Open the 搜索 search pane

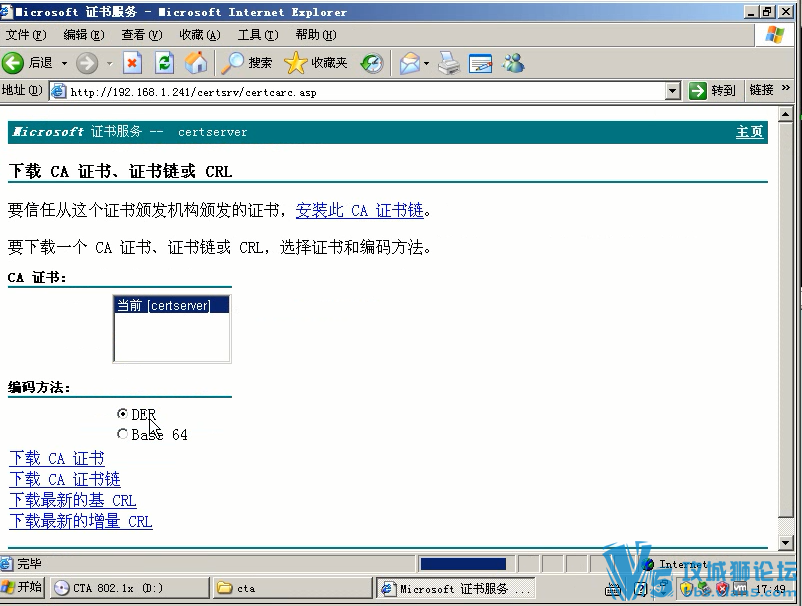click(247, 63)
